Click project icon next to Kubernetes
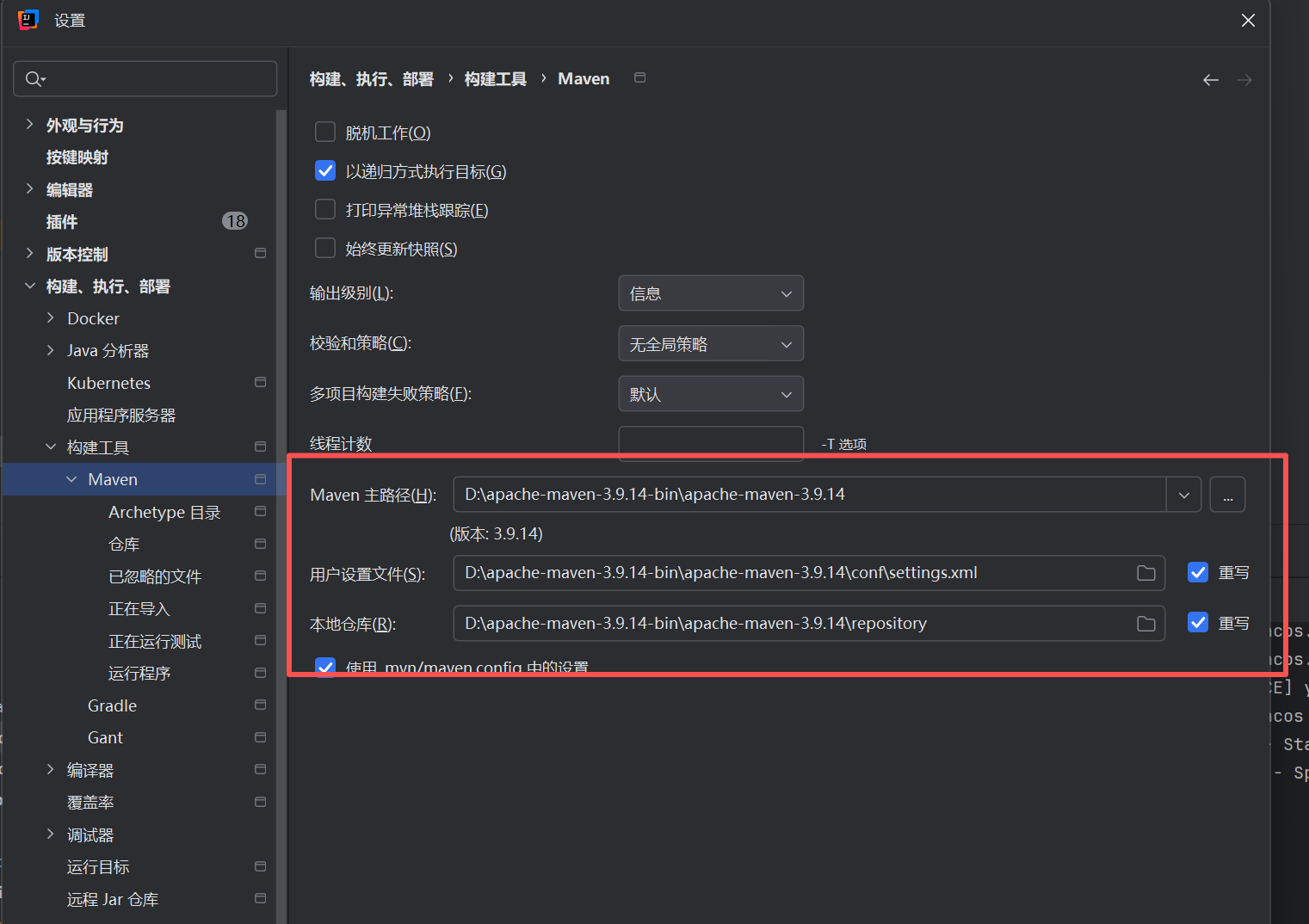The image size is (1309, 924). click(260, 382)
